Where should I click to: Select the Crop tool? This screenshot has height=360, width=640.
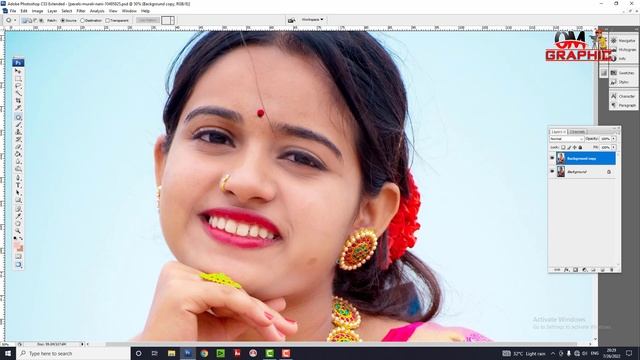point(18,101)
